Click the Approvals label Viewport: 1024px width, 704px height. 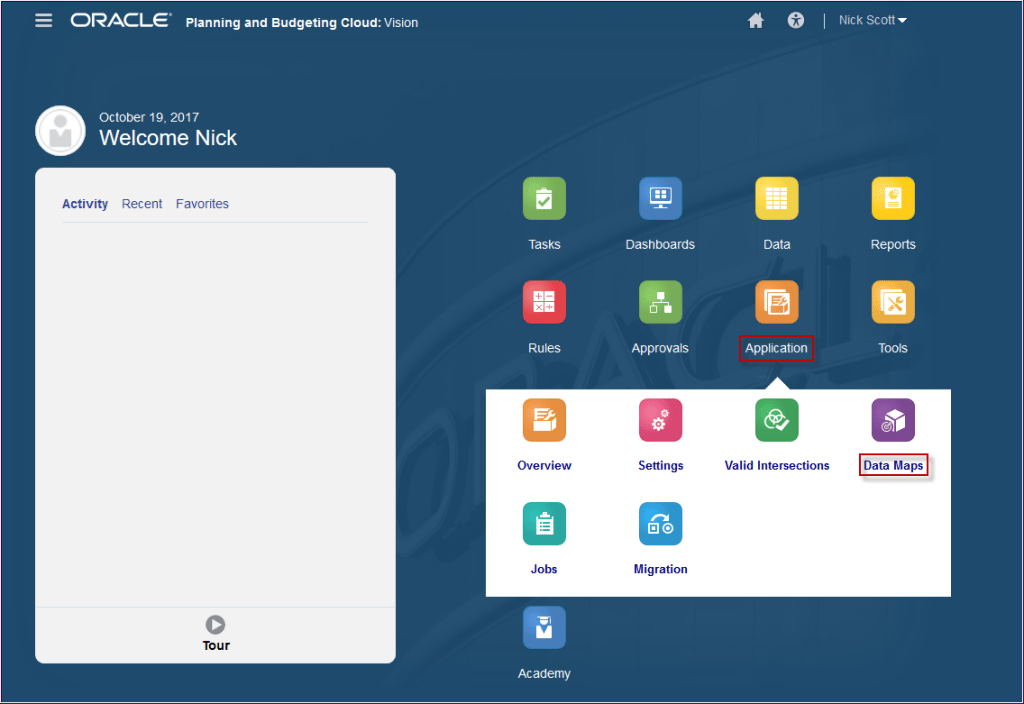(660, 348)
